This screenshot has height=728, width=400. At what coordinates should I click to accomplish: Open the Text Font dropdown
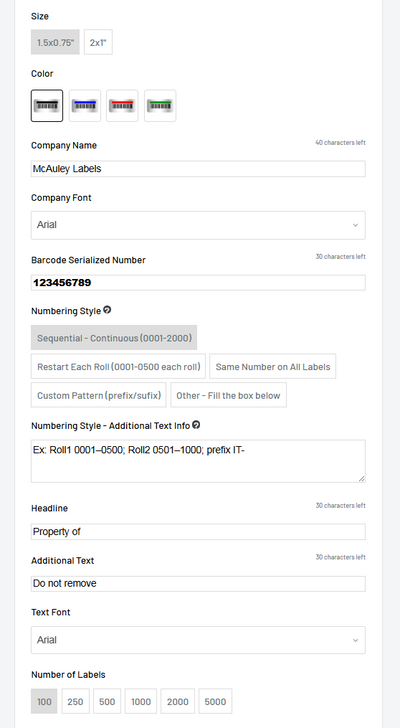[x=198, y=640]
